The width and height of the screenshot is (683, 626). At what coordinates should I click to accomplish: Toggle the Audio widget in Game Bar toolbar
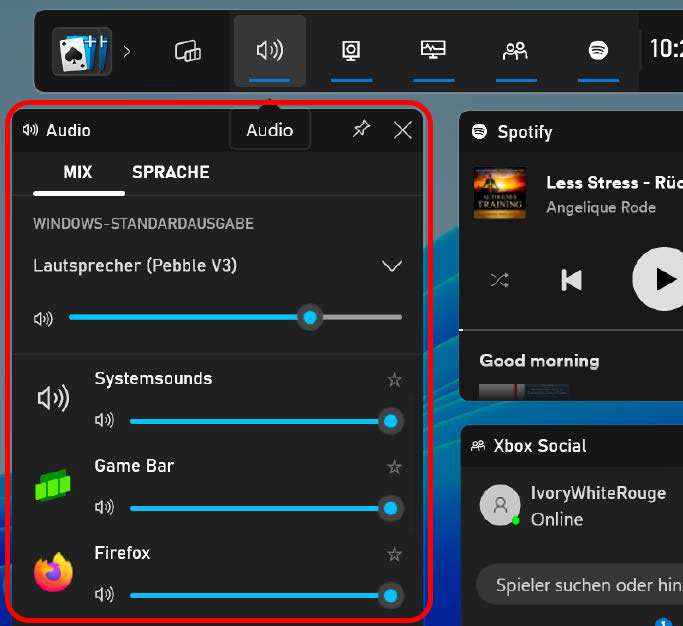pos(269,50)
